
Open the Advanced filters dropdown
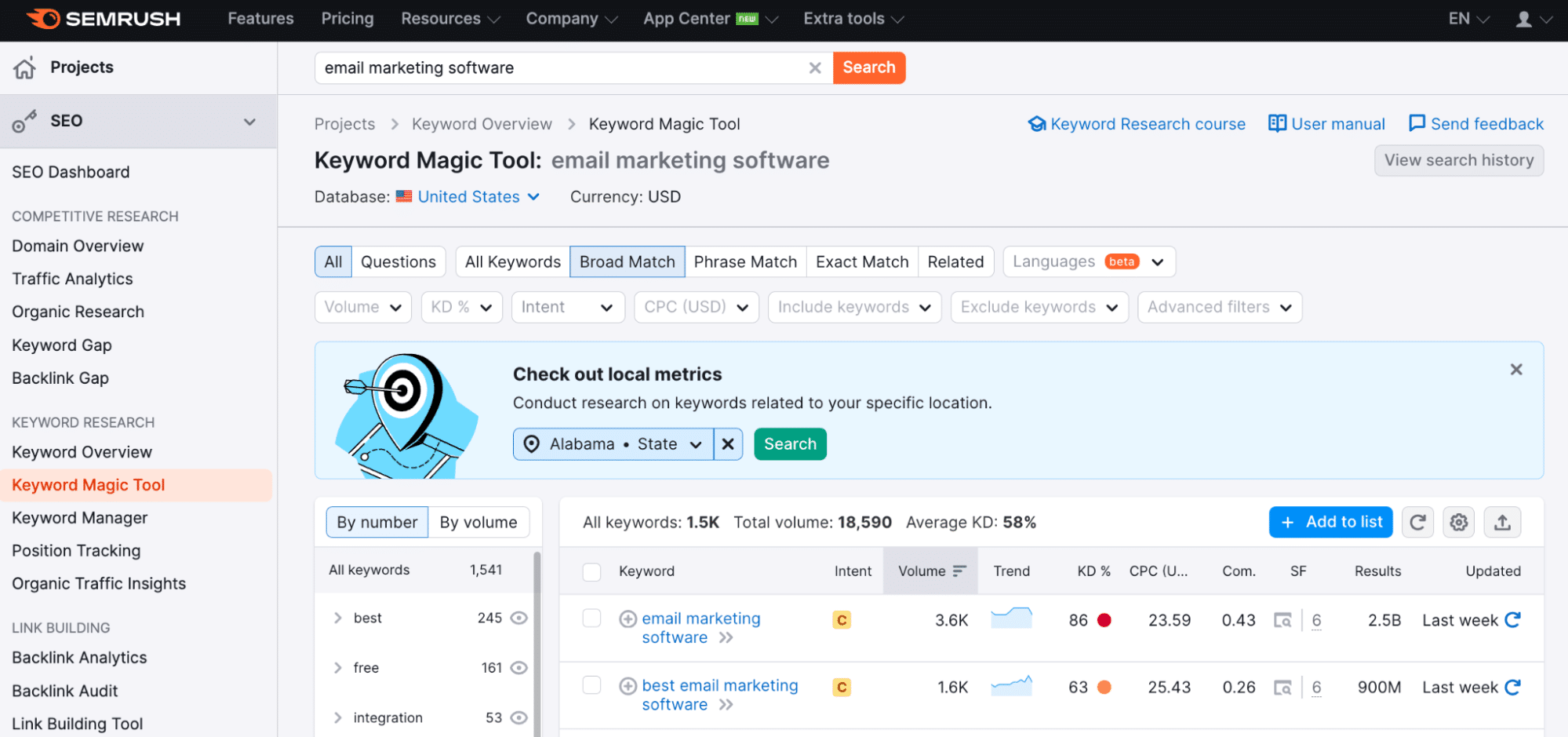pos(1220,308)
